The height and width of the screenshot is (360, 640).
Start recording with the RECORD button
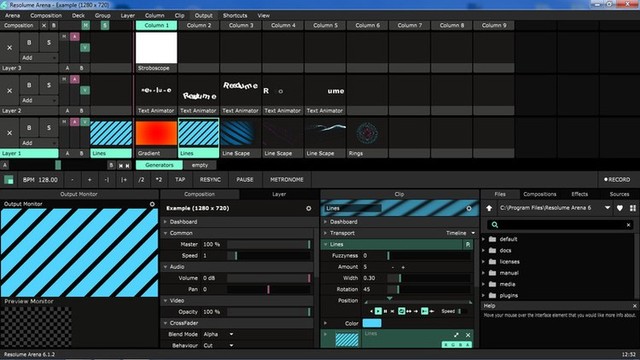click(x=617, y=180)
